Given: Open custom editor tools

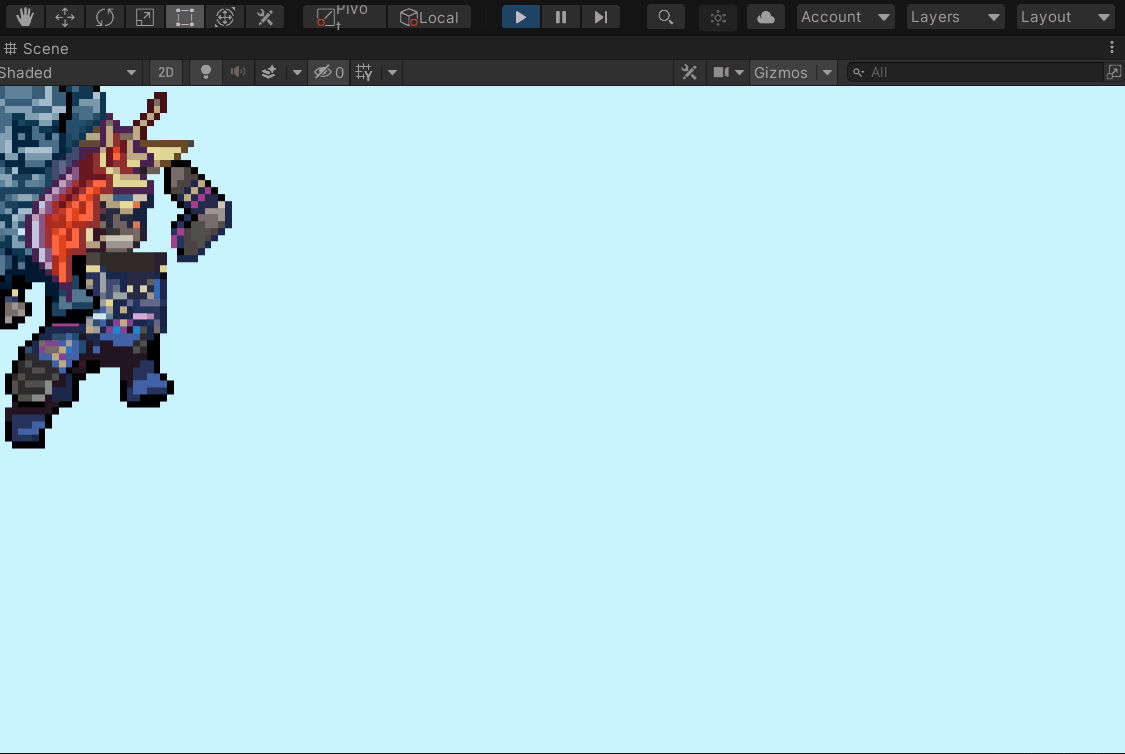Looking at the screenshot, I should point(265,17).
